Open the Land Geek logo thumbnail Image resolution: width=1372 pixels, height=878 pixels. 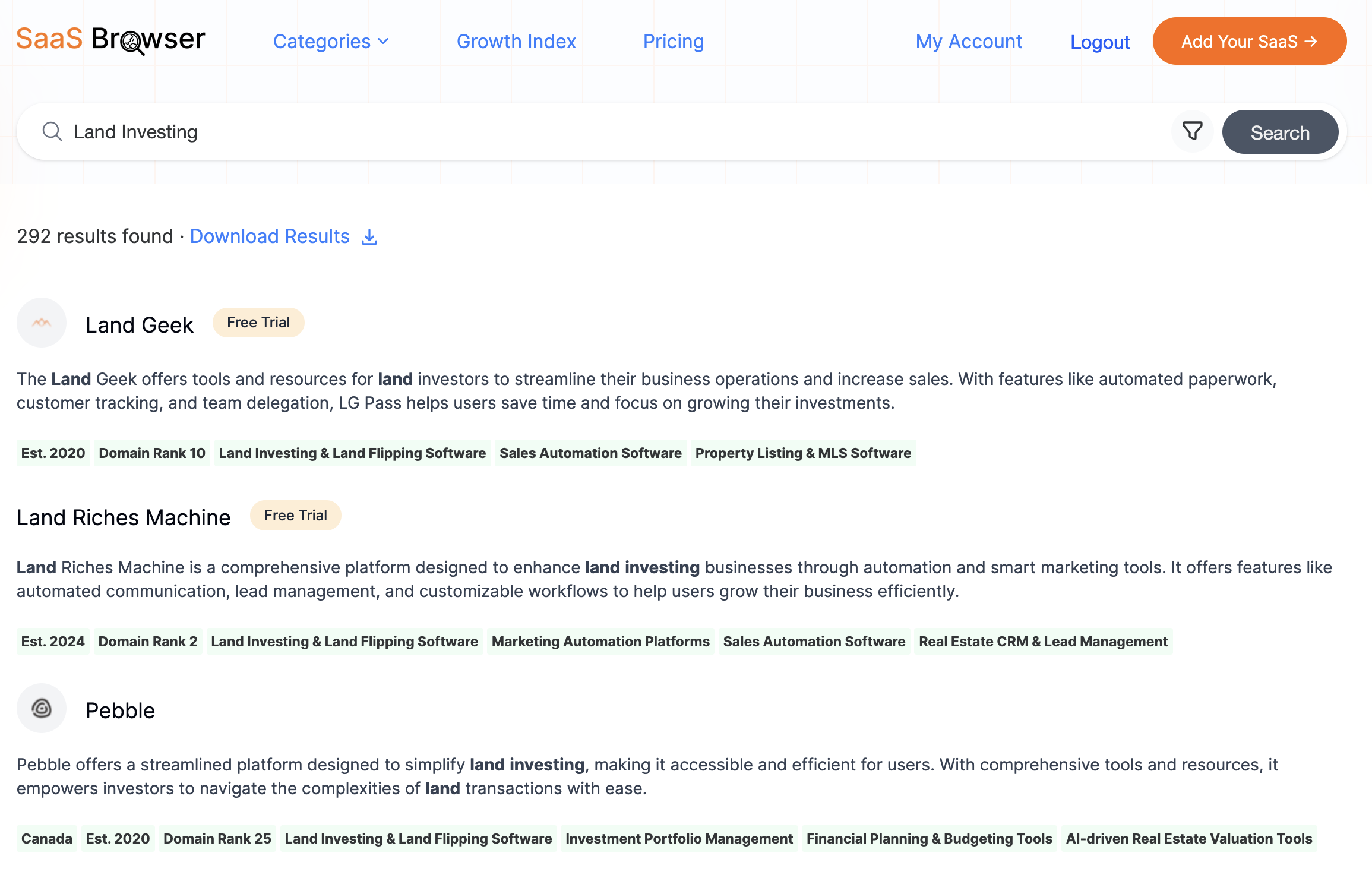tap(42, 323)
